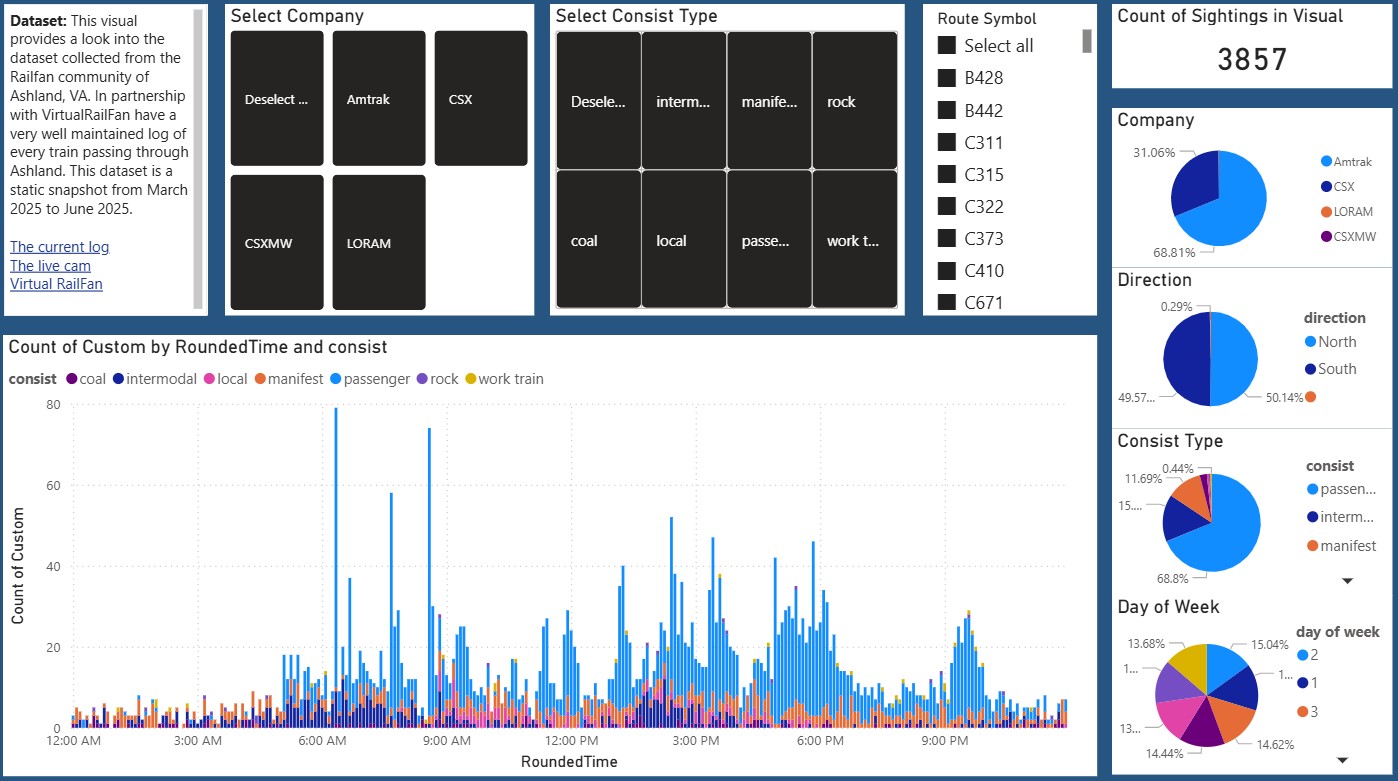Screen dimensions: 1398x781
Task: Click the Count of Sightings card value
Action: click(1251, 60)
